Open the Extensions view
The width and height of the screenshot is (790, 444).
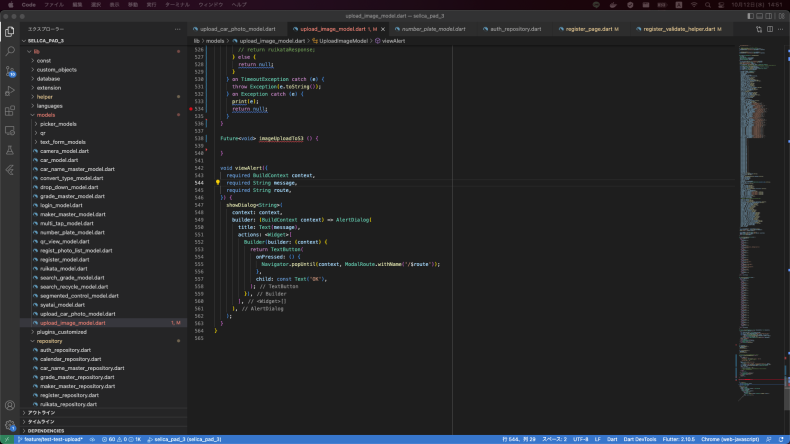10,110
